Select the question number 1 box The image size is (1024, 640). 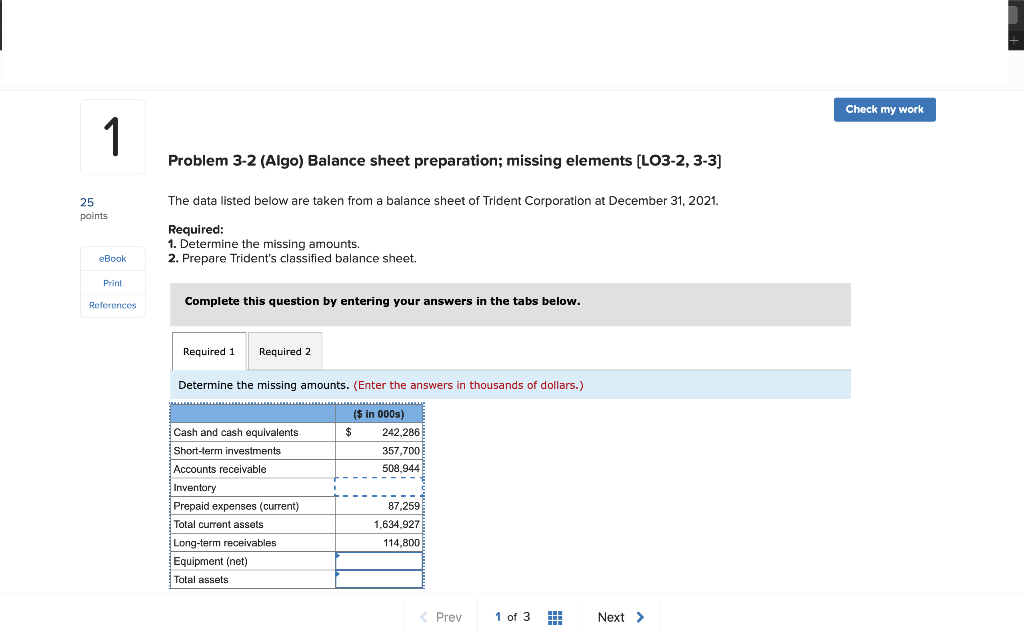pos(112,136)
